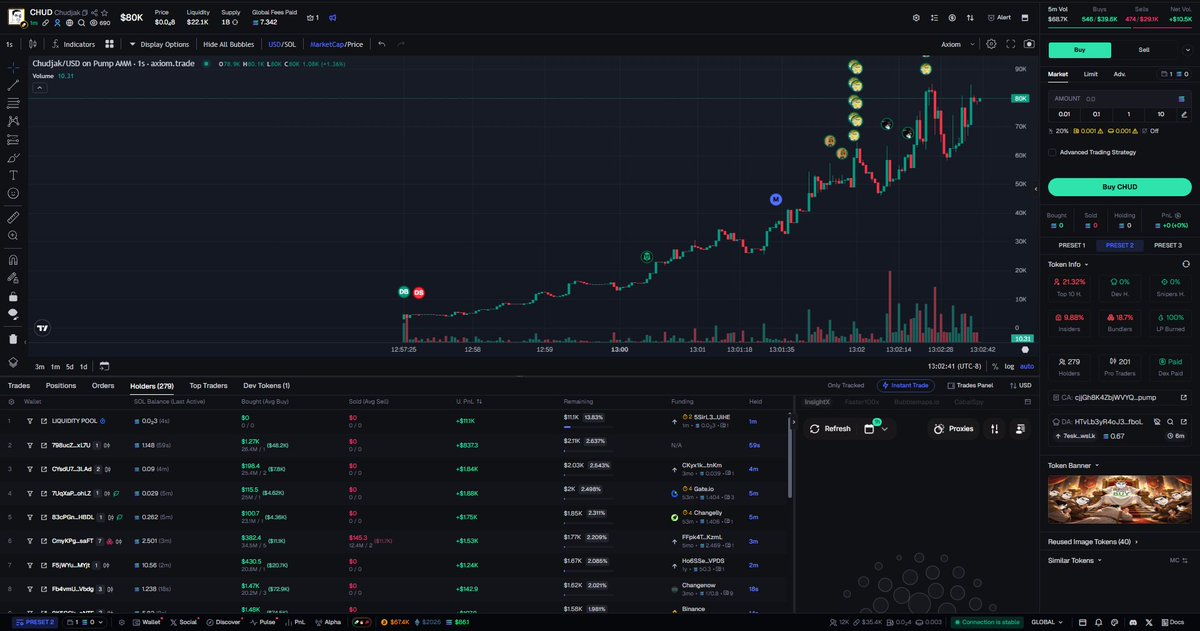Click the Buys versus Sells volume ratio bar
The width and height of the screenshot is (1200, 631).
[1120, 28]
